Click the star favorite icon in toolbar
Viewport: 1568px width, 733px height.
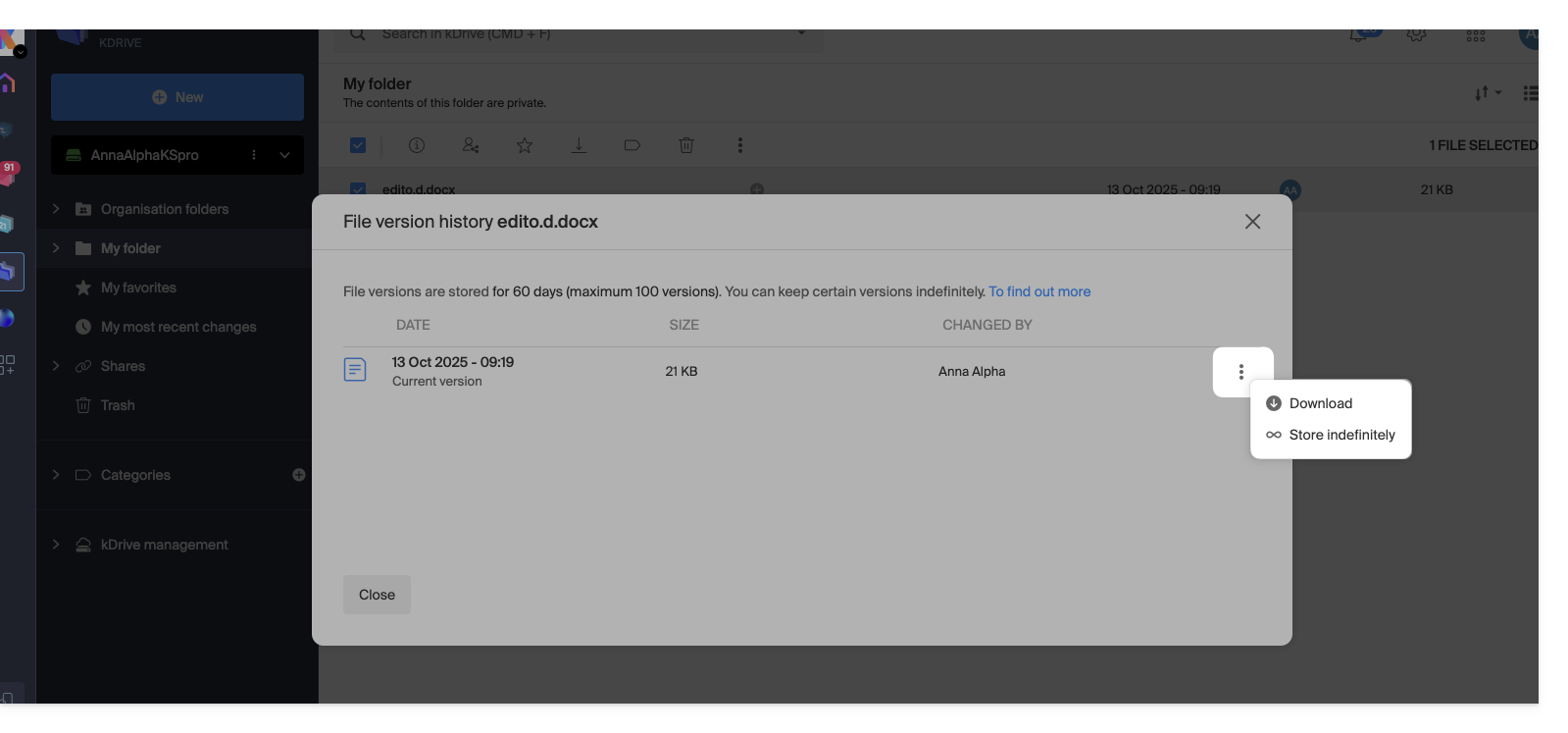click(x=525, y=145)
